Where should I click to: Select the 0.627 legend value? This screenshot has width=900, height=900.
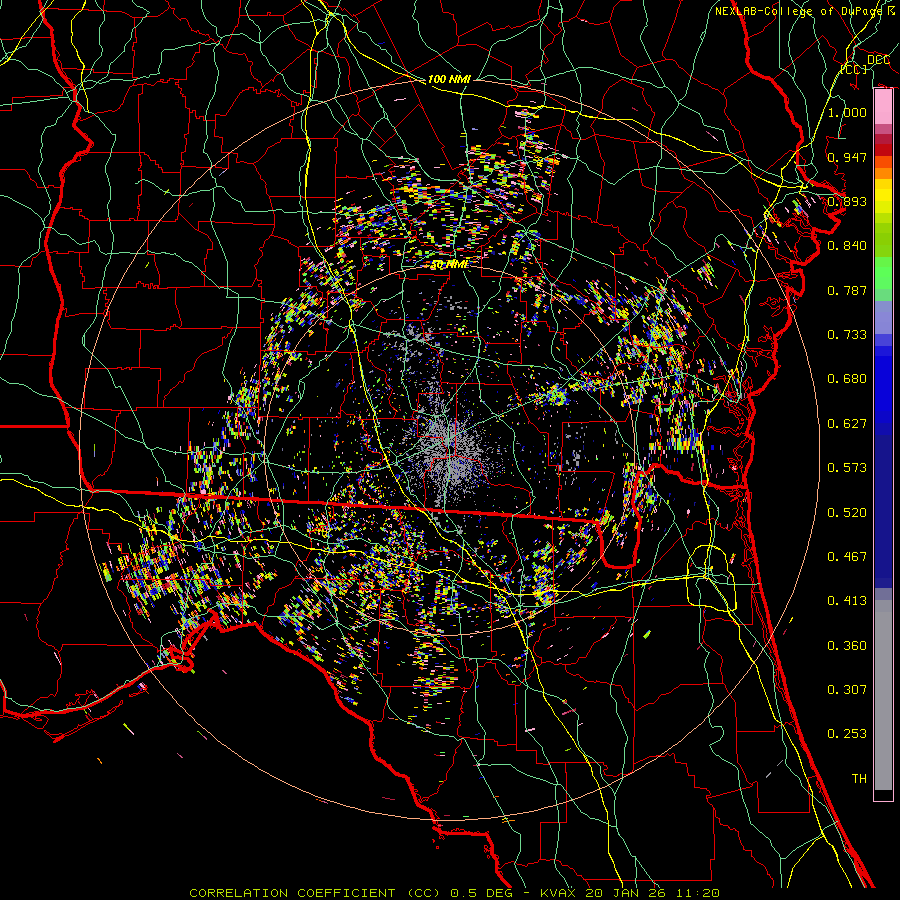(x=847, y=424)
